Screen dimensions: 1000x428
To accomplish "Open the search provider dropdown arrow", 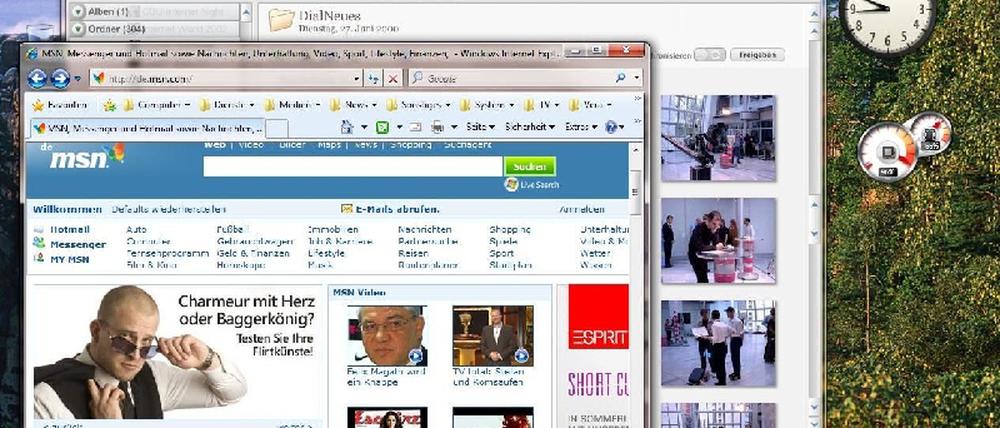I will click(636, 78).
